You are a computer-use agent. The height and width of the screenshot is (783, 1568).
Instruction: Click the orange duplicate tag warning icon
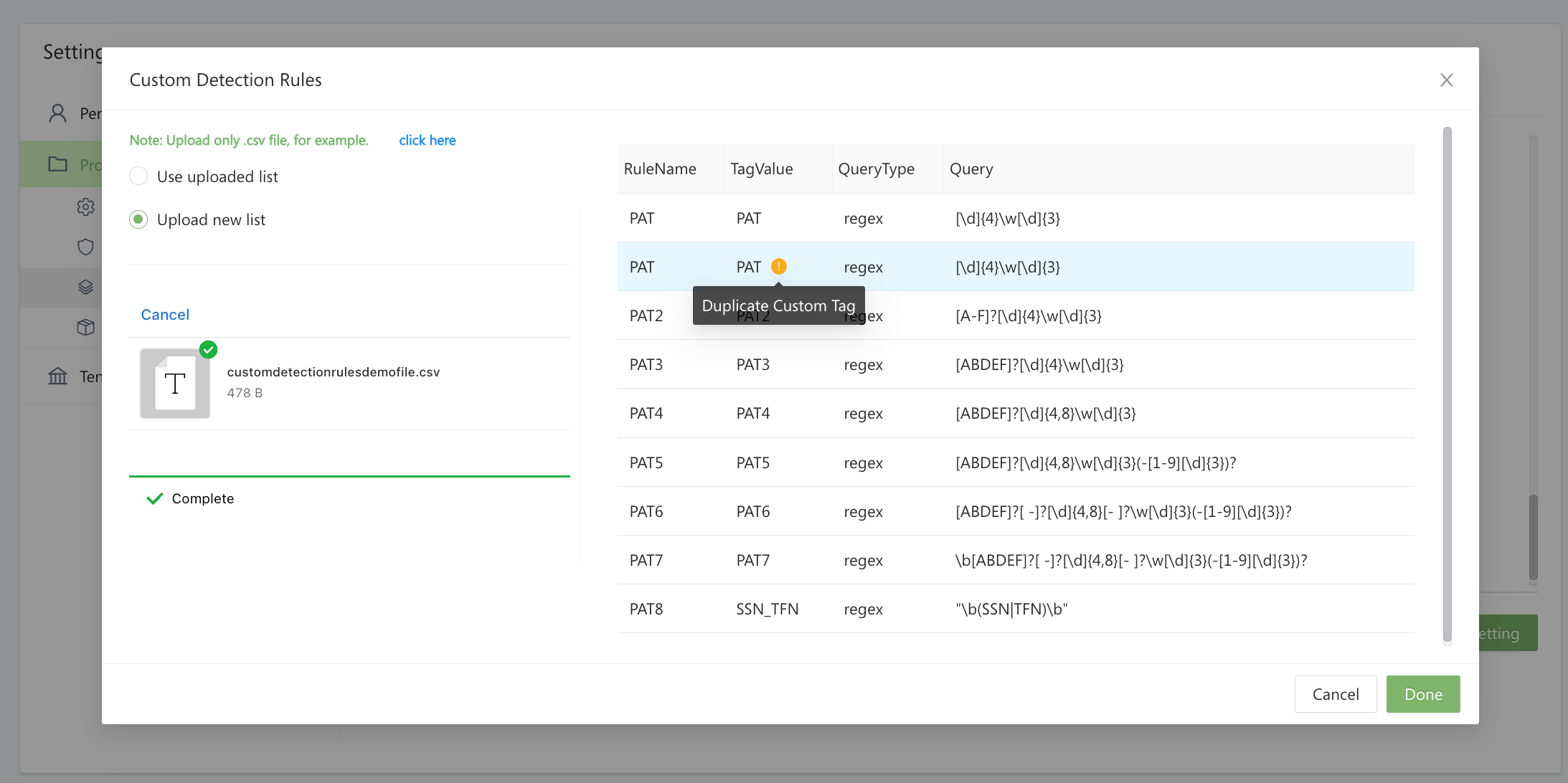779,267
